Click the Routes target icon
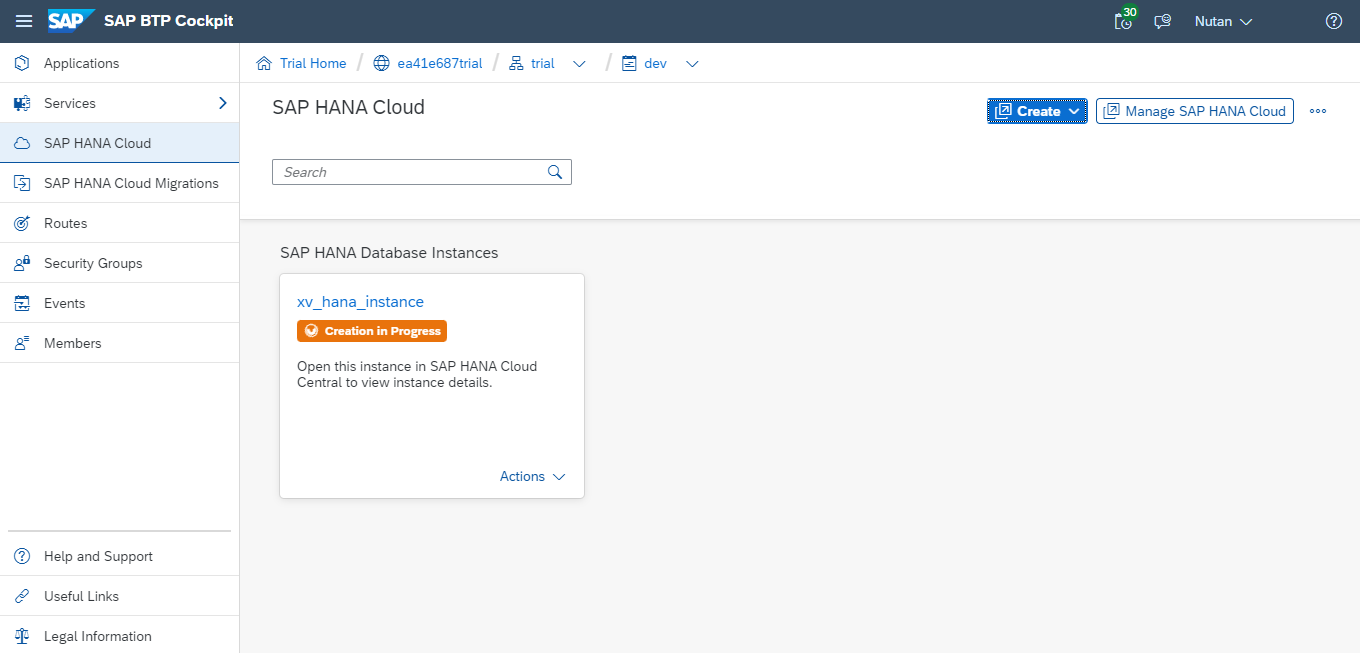1360x653 pixels. click(x=22, y=223)
